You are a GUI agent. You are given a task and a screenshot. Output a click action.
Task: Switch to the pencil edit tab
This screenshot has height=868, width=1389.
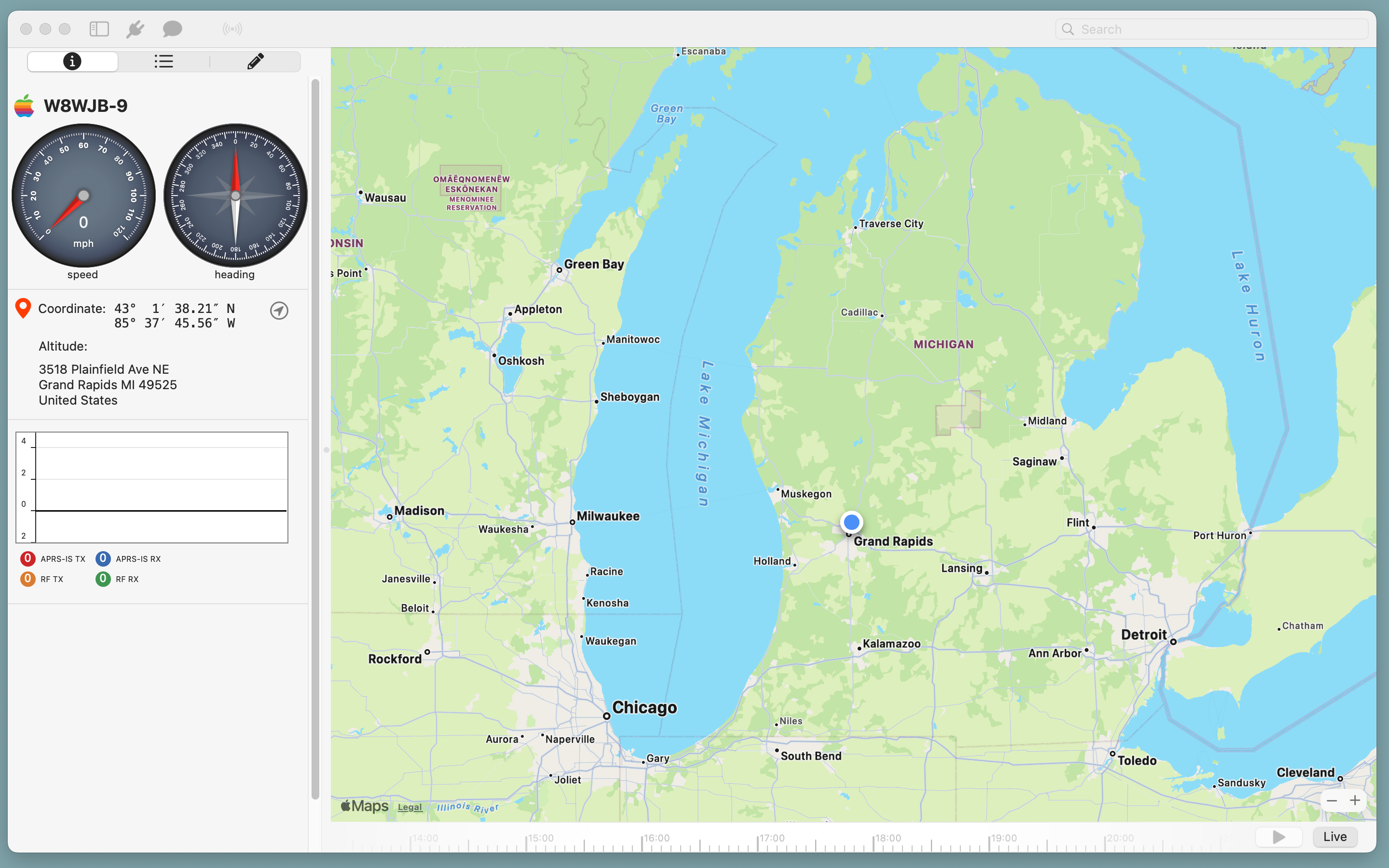256,61
